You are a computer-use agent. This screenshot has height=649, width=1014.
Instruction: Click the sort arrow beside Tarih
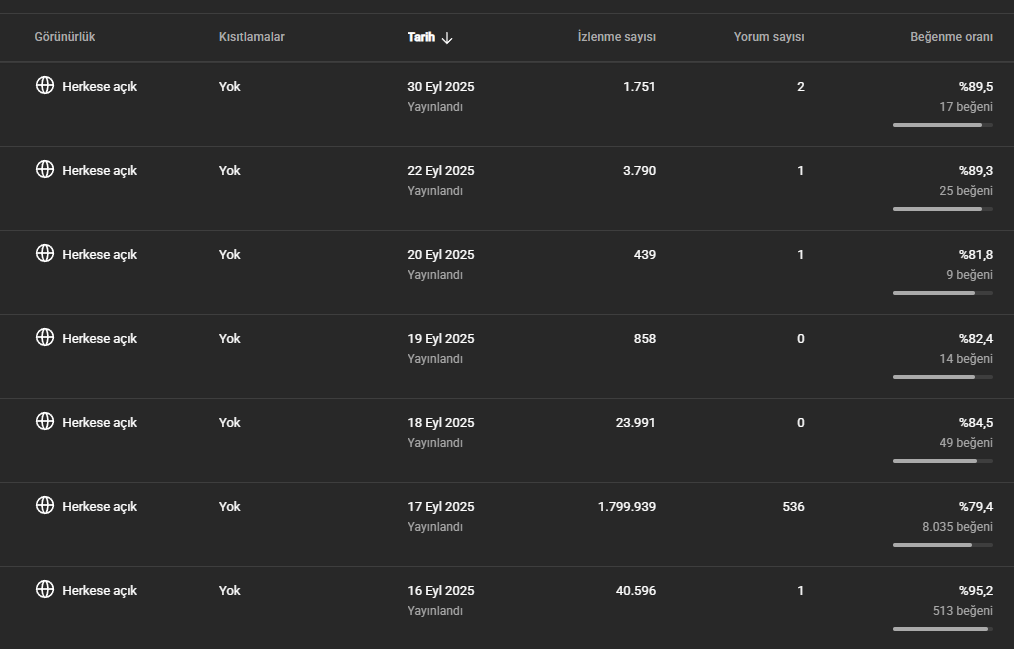tap(447, 38)
